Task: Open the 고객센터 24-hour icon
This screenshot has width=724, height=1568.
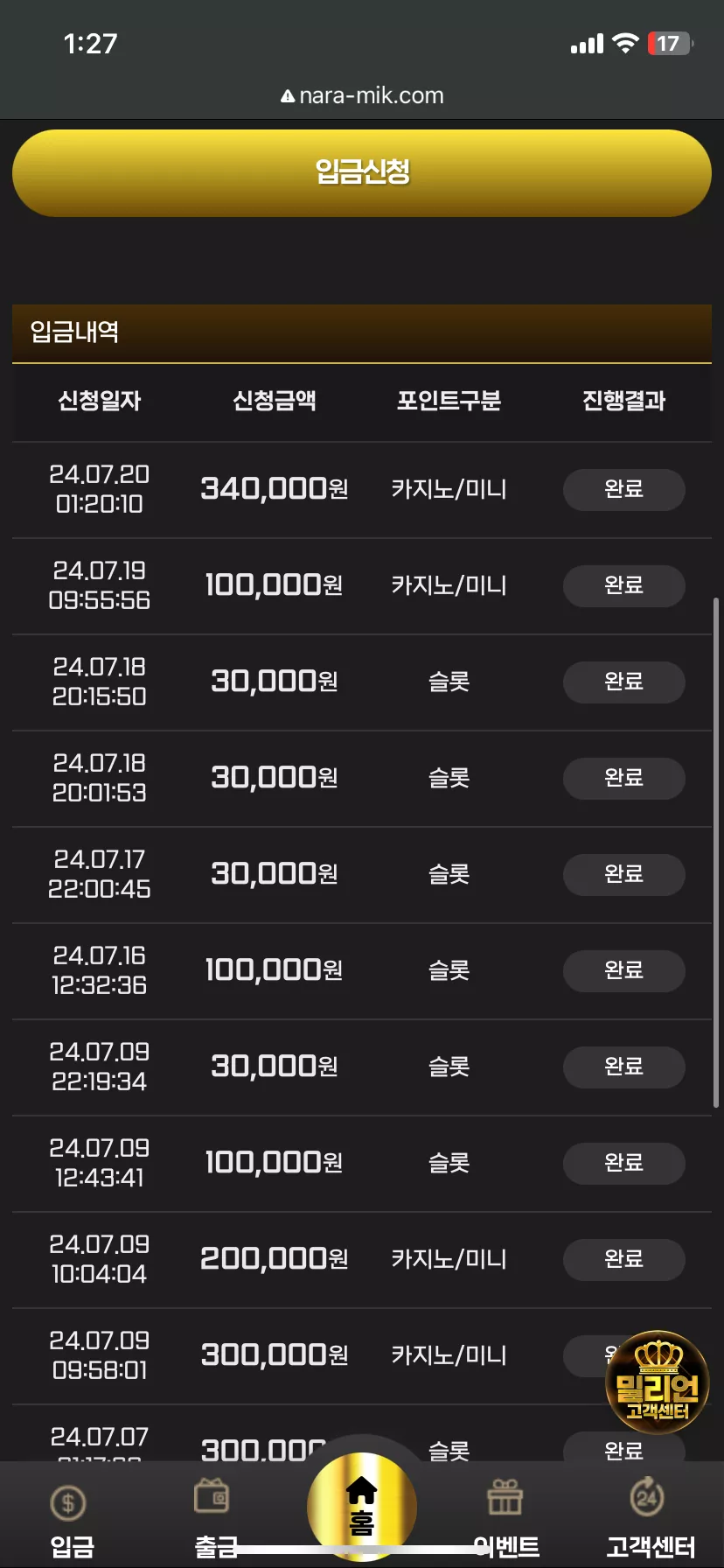Action: click(647, 1496)
